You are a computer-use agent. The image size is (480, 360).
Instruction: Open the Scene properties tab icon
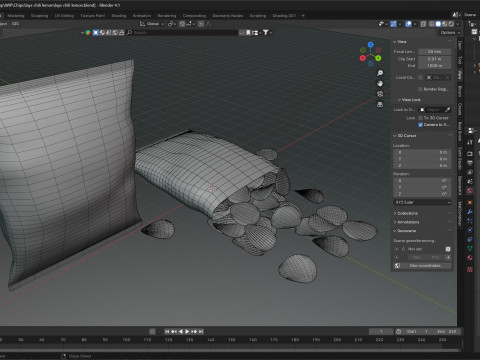click(470, 182)
